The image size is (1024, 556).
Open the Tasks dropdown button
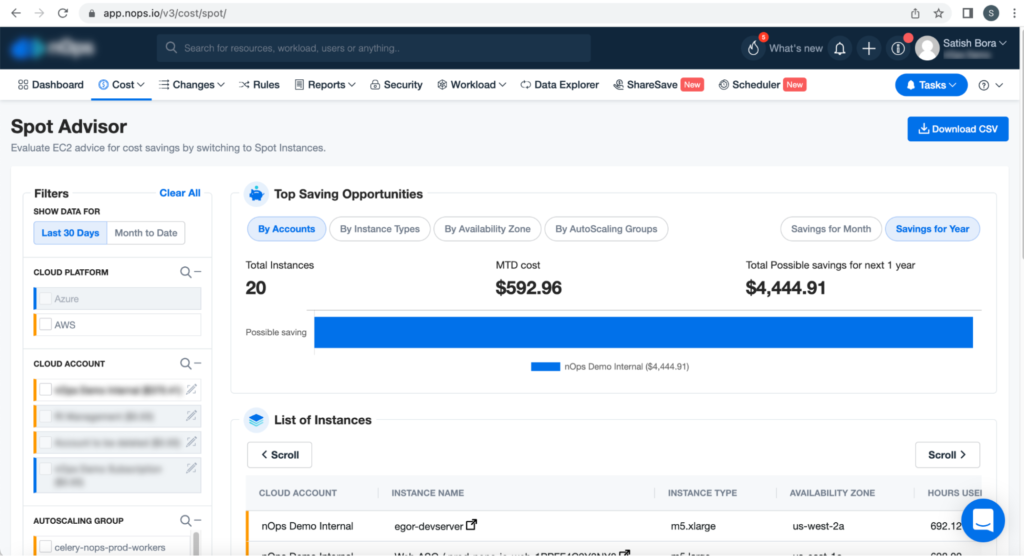coord(931,85)
